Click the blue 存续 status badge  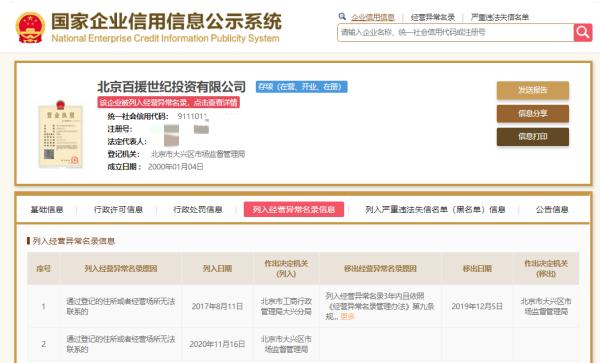click(x=302, y=87)
